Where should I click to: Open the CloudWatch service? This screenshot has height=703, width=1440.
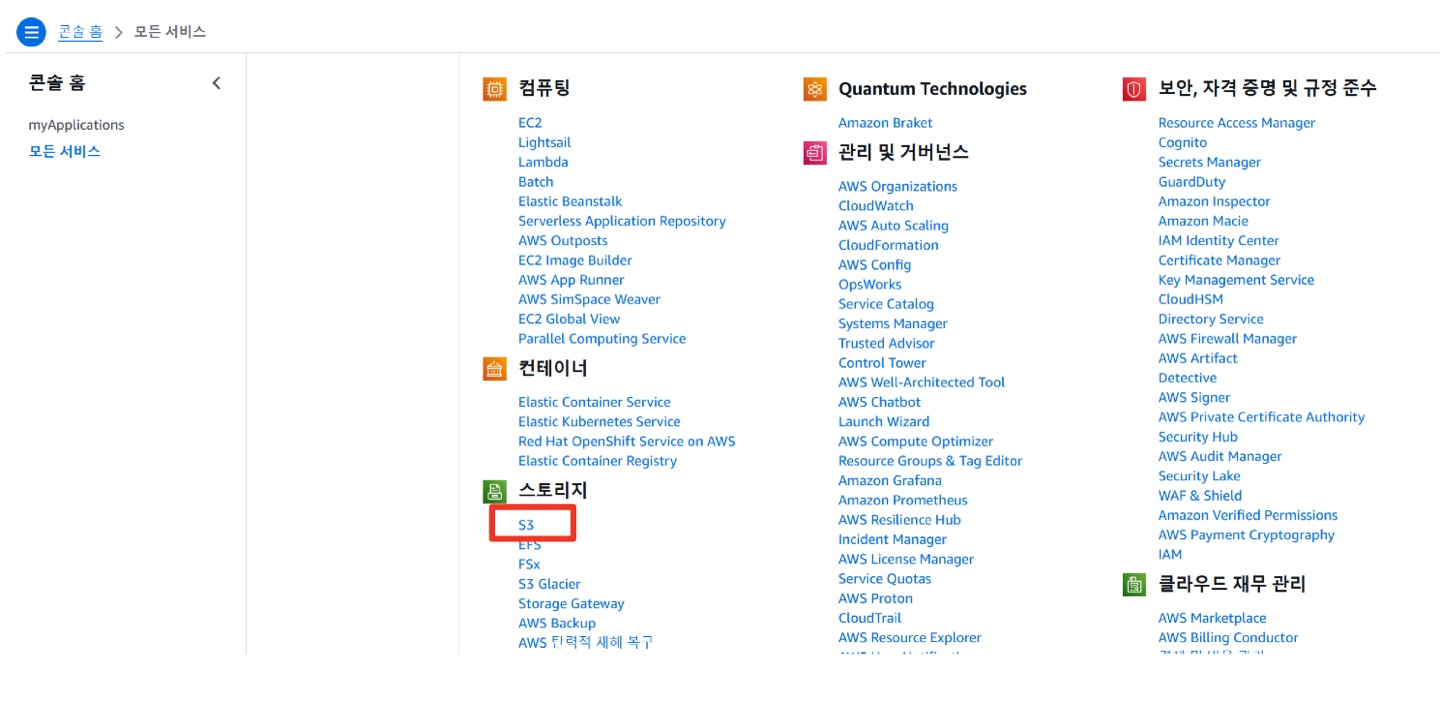[x=876, y=206]
